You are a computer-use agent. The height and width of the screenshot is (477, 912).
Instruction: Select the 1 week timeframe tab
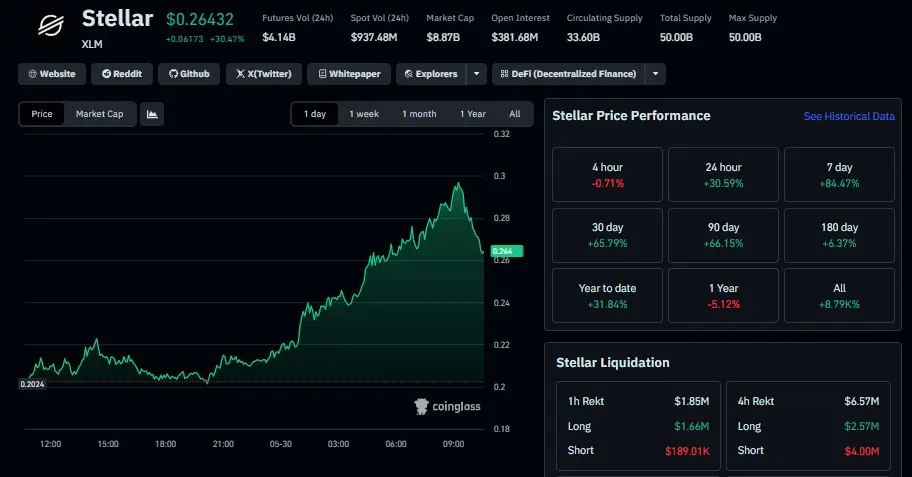click(x=364, y=114)
